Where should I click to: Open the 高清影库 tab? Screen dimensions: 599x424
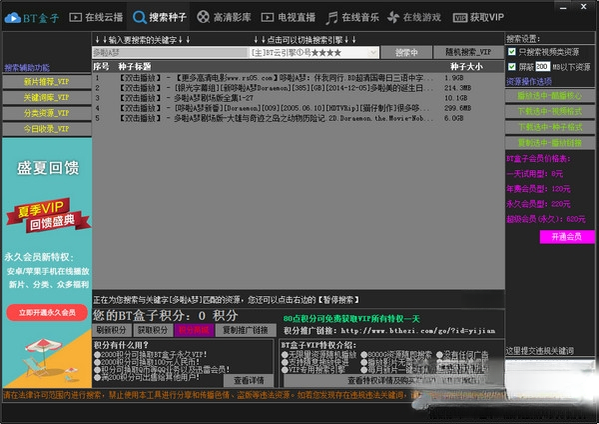[x=224, y=17]
